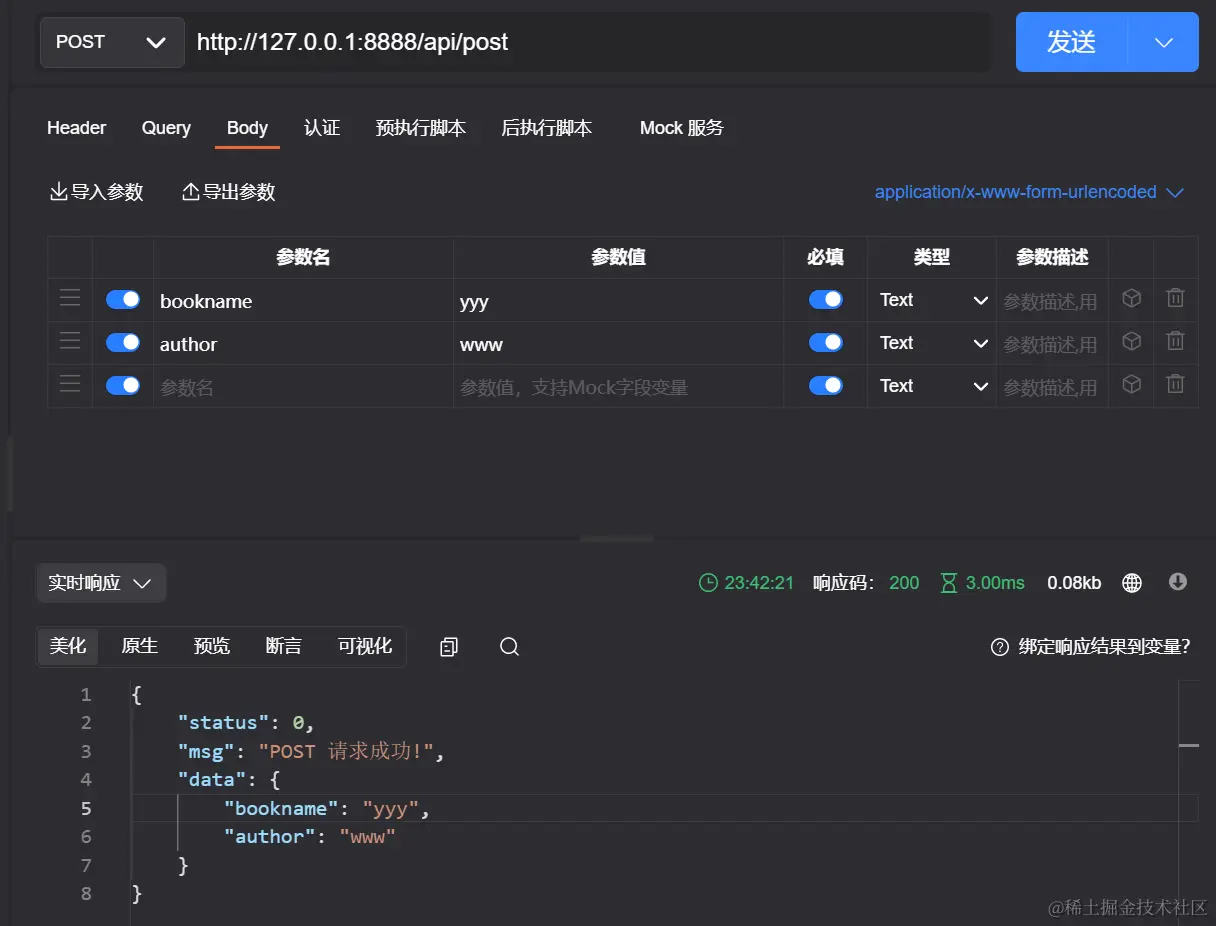Open the 认证 tab

click(x=322, y=128)
